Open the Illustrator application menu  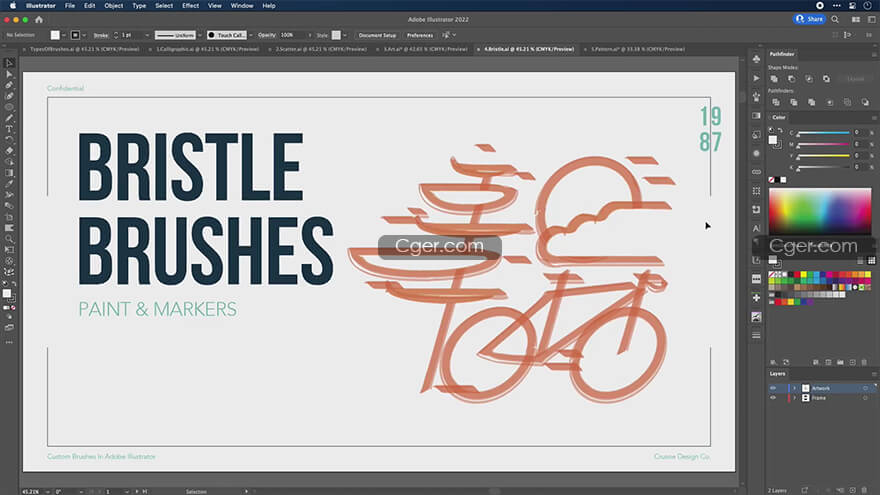(x=40, y=6)
